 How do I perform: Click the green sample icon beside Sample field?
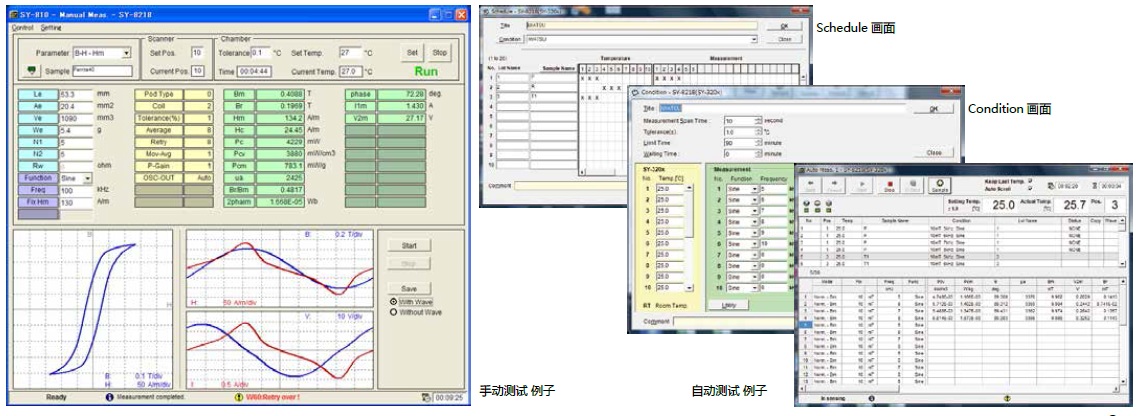pyautogui.click(x=32, y=71)
